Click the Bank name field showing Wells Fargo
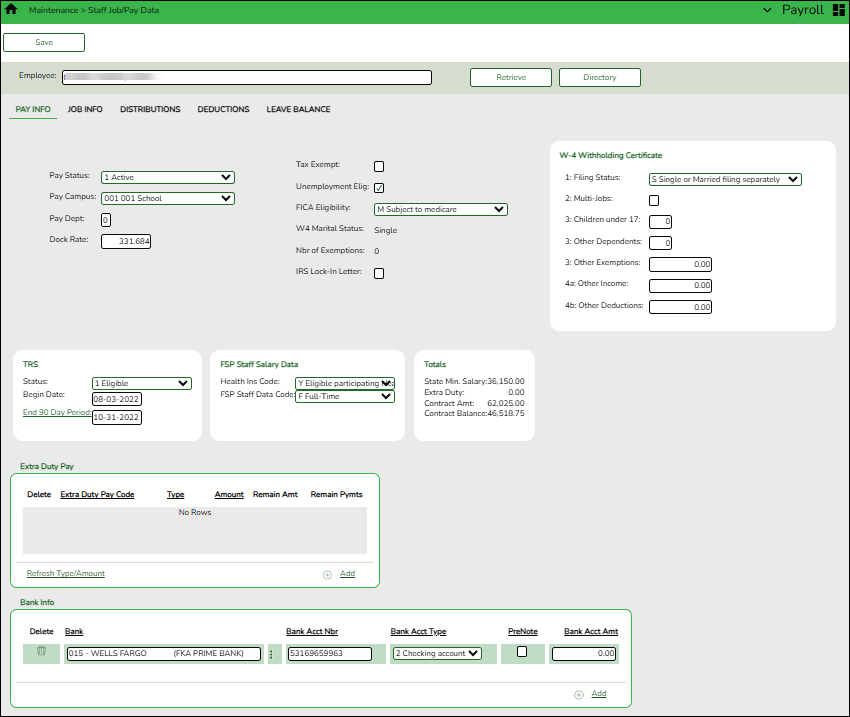The height and width of the screenshot is (717, 850). click(x=164, y=654)
